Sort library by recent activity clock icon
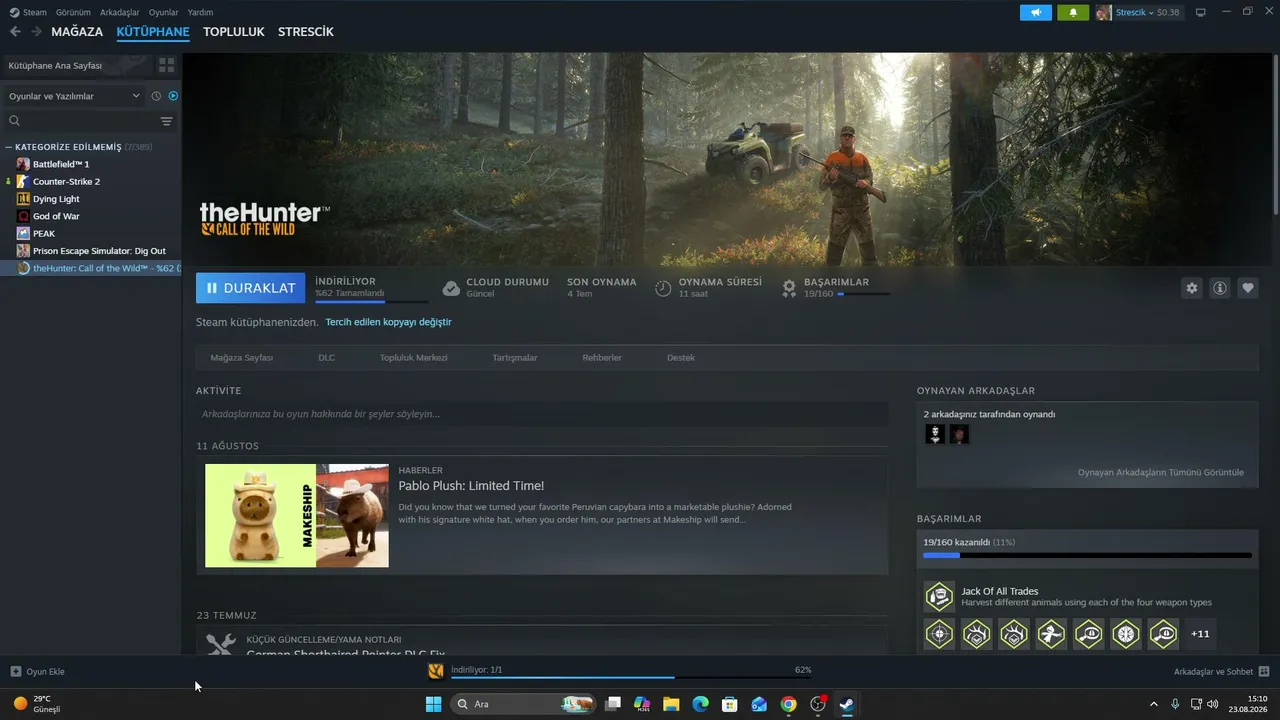This screenshot has height=720, width=1280. point(156,96)
